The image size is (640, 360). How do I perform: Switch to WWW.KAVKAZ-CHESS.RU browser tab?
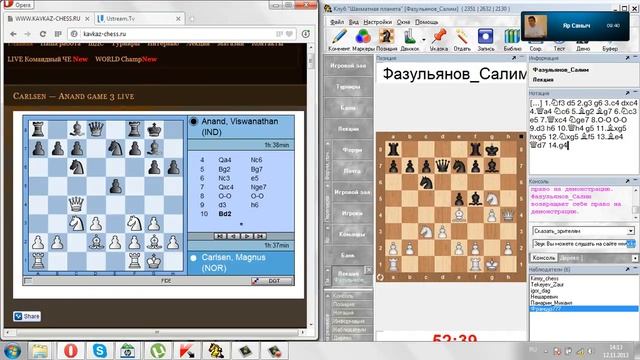(48, 19)
